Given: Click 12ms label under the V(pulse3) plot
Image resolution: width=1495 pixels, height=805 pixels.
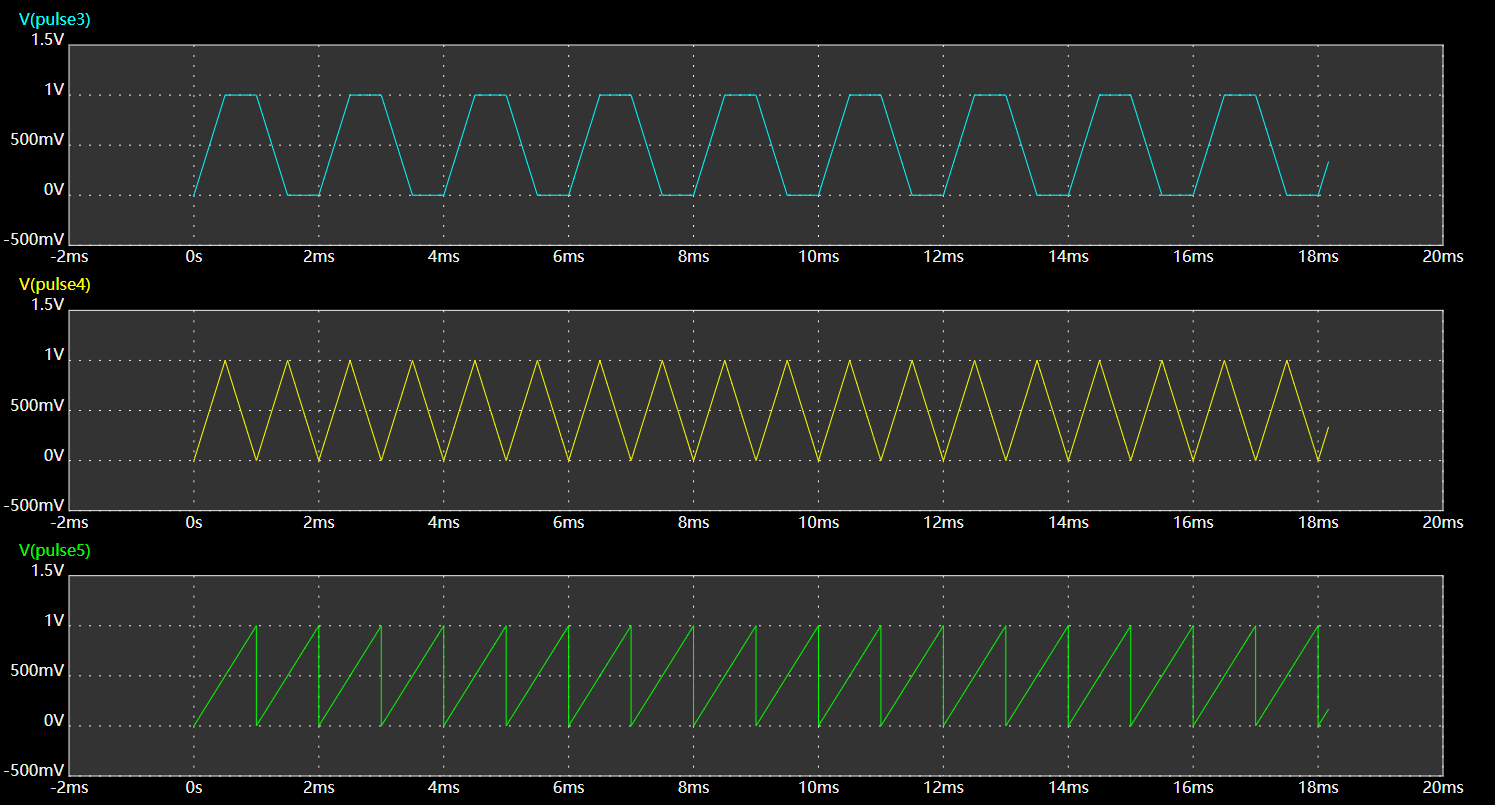Looking at the screenshot, I should [943, 257].
